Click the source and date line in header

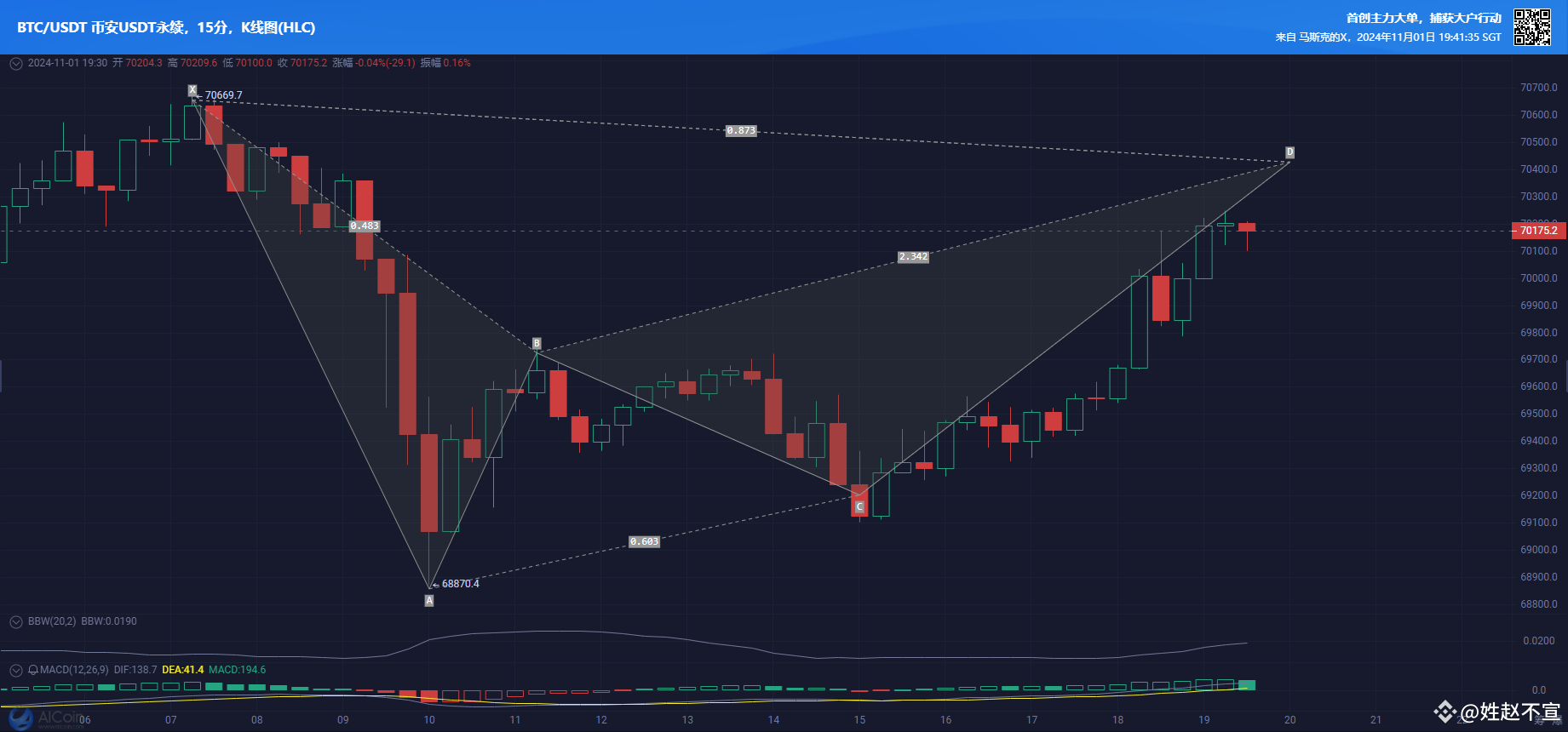tap(1388, 37)
